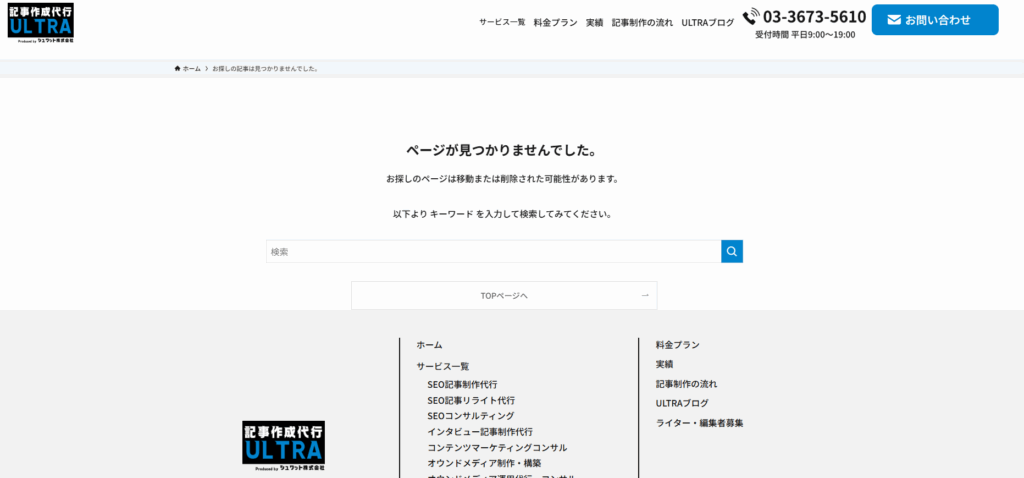The image size is (1024, 478).
Task: Click the 検索 keyword input field
Action: click(494, 251)
